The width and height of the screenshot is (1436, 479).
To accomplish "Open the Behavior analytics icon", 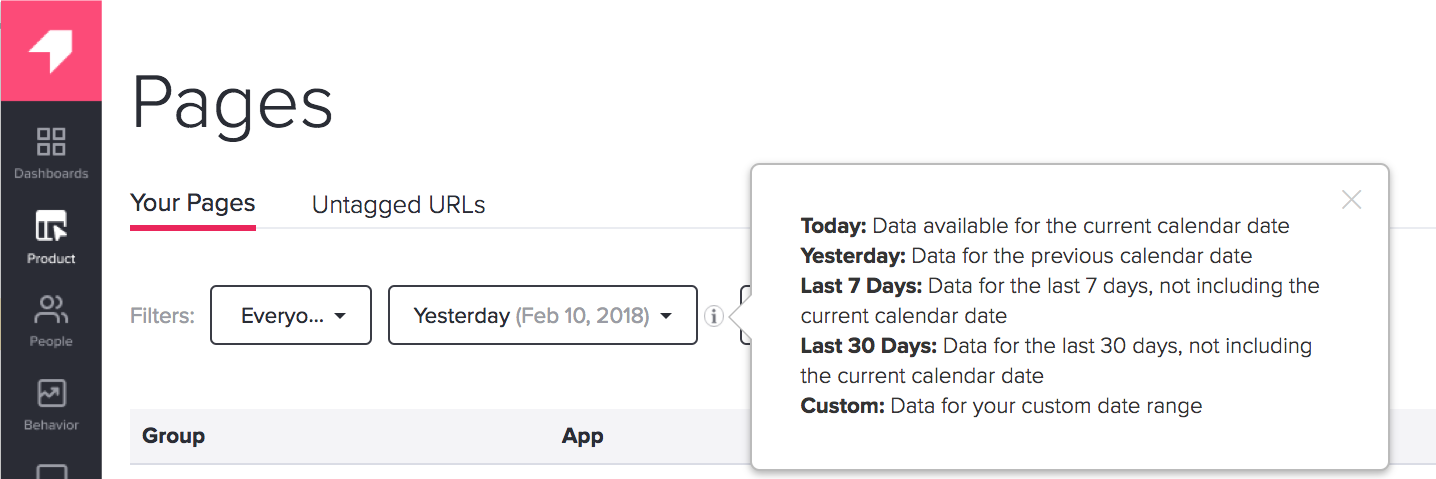I will 50,405.
